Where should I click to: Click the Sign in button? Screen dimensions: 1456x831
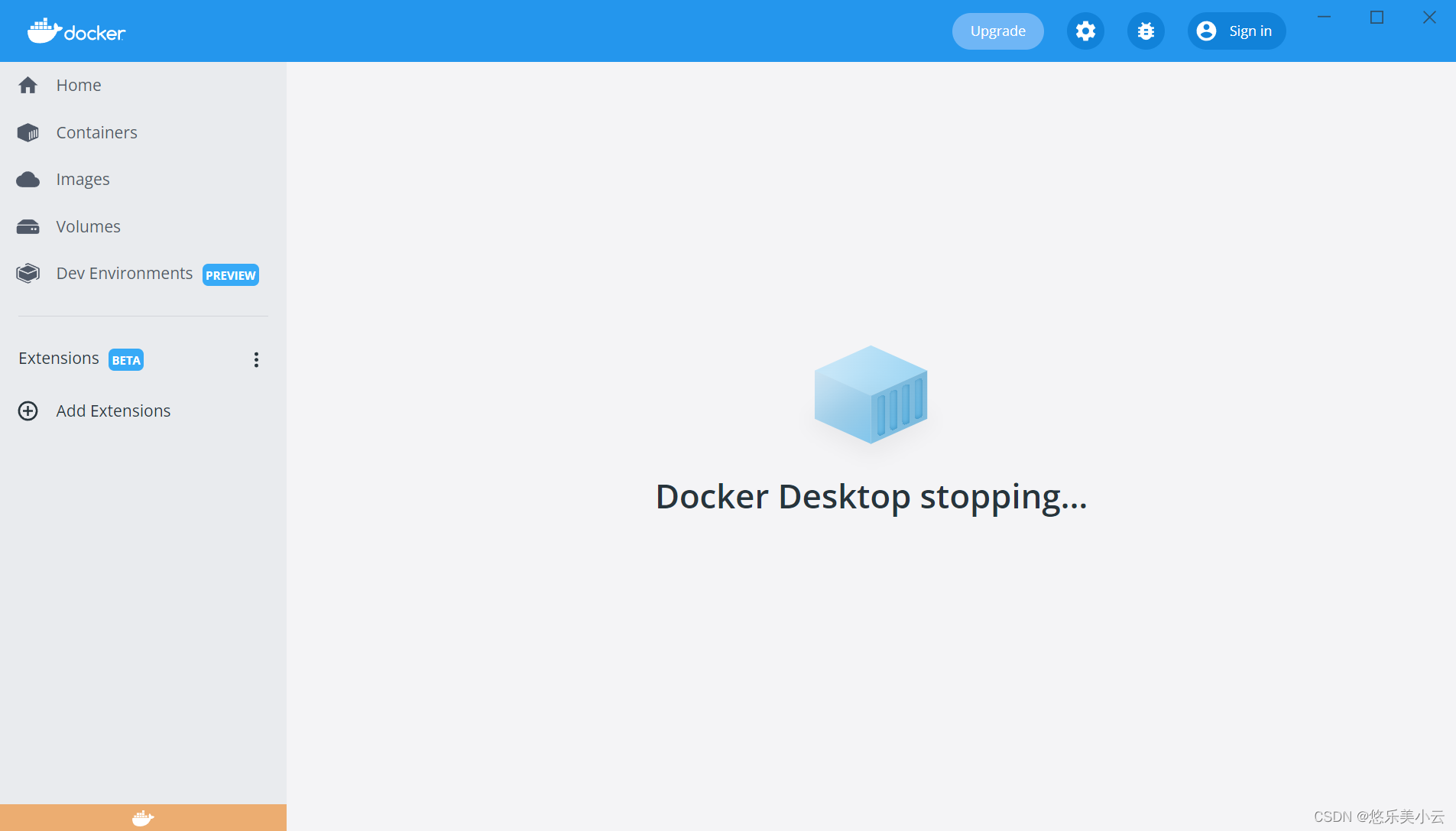point(1237,31)
